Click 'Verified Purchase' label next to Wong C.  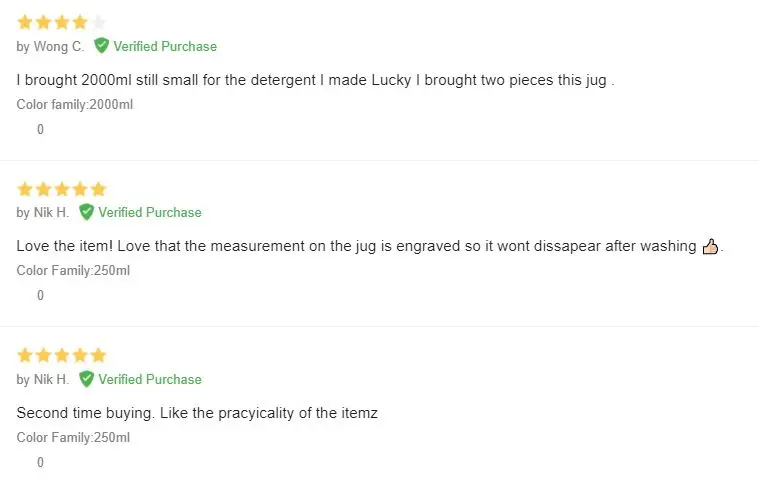165,46
